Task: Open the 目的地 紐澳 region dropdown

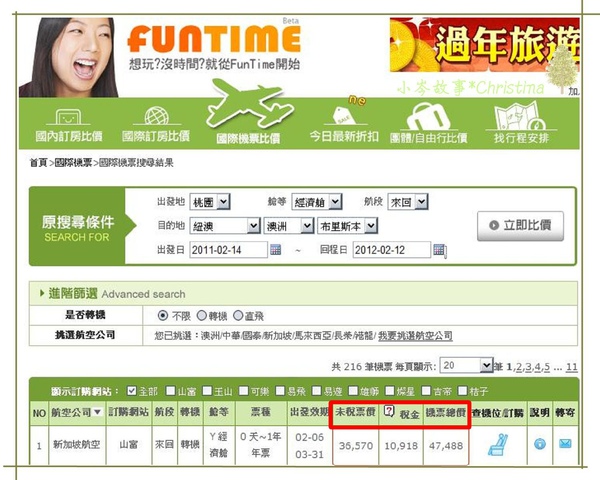Action: pos(225,226)
